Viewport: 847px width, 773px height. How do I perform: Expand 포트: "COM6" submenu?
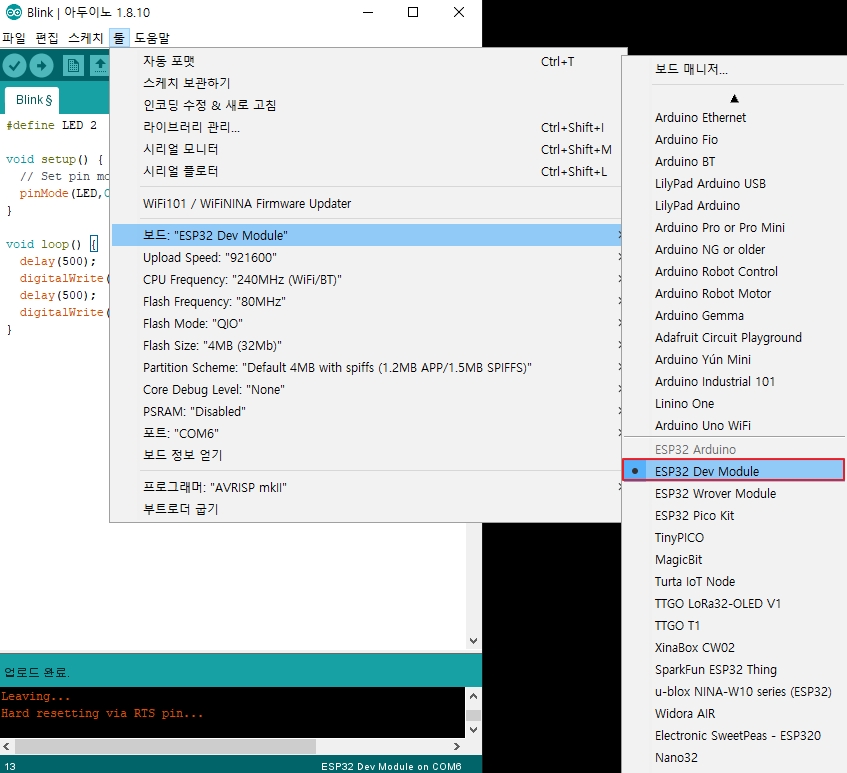pyautogui.click(x=366, y=434)
